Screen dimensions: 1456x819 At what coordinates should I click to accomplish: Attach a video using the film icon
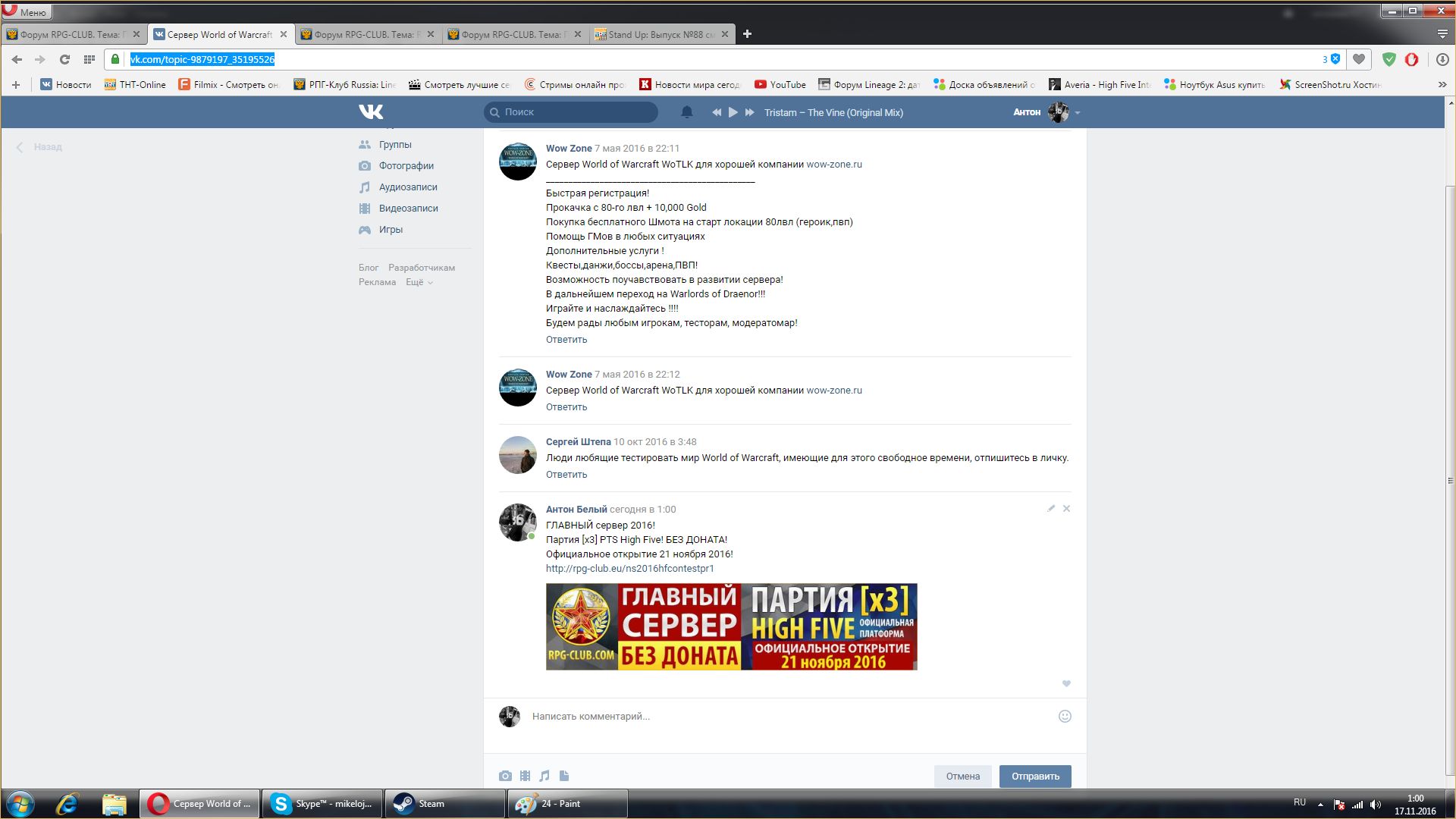point(525,776)
